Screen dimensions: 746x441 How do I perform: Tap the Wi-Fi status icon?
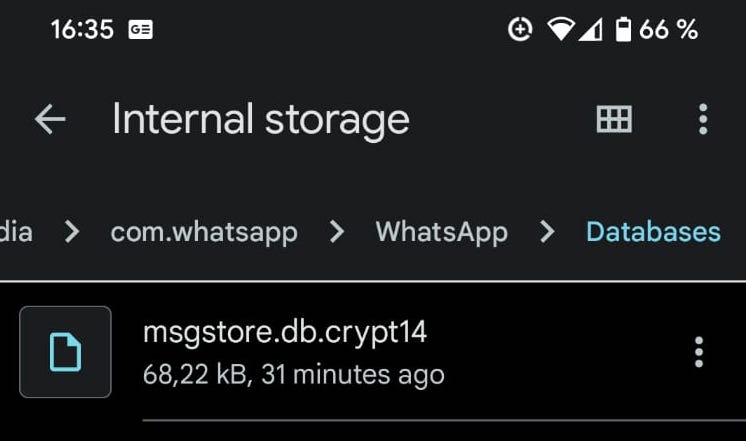(561, 30)
